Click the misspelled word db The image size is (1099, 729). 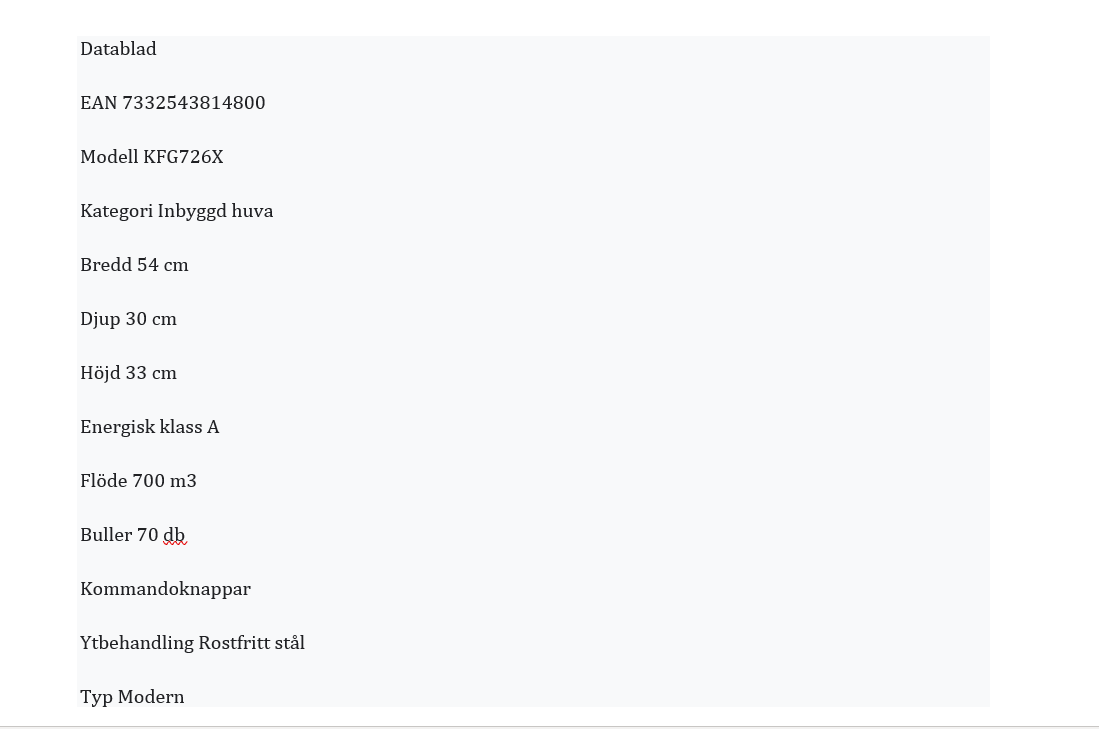tap(175, 535)
